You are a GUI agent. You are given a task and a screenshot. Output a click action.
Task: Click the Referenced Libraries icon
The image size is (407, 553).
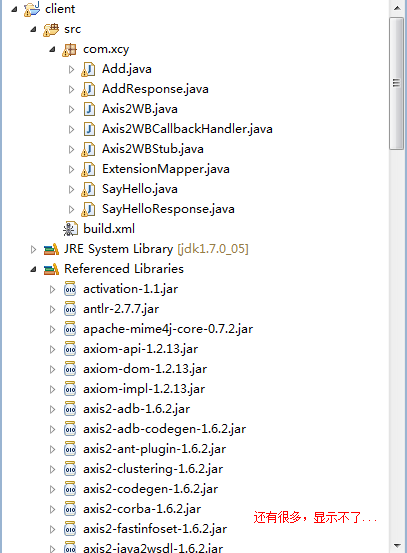click(51, 269)
